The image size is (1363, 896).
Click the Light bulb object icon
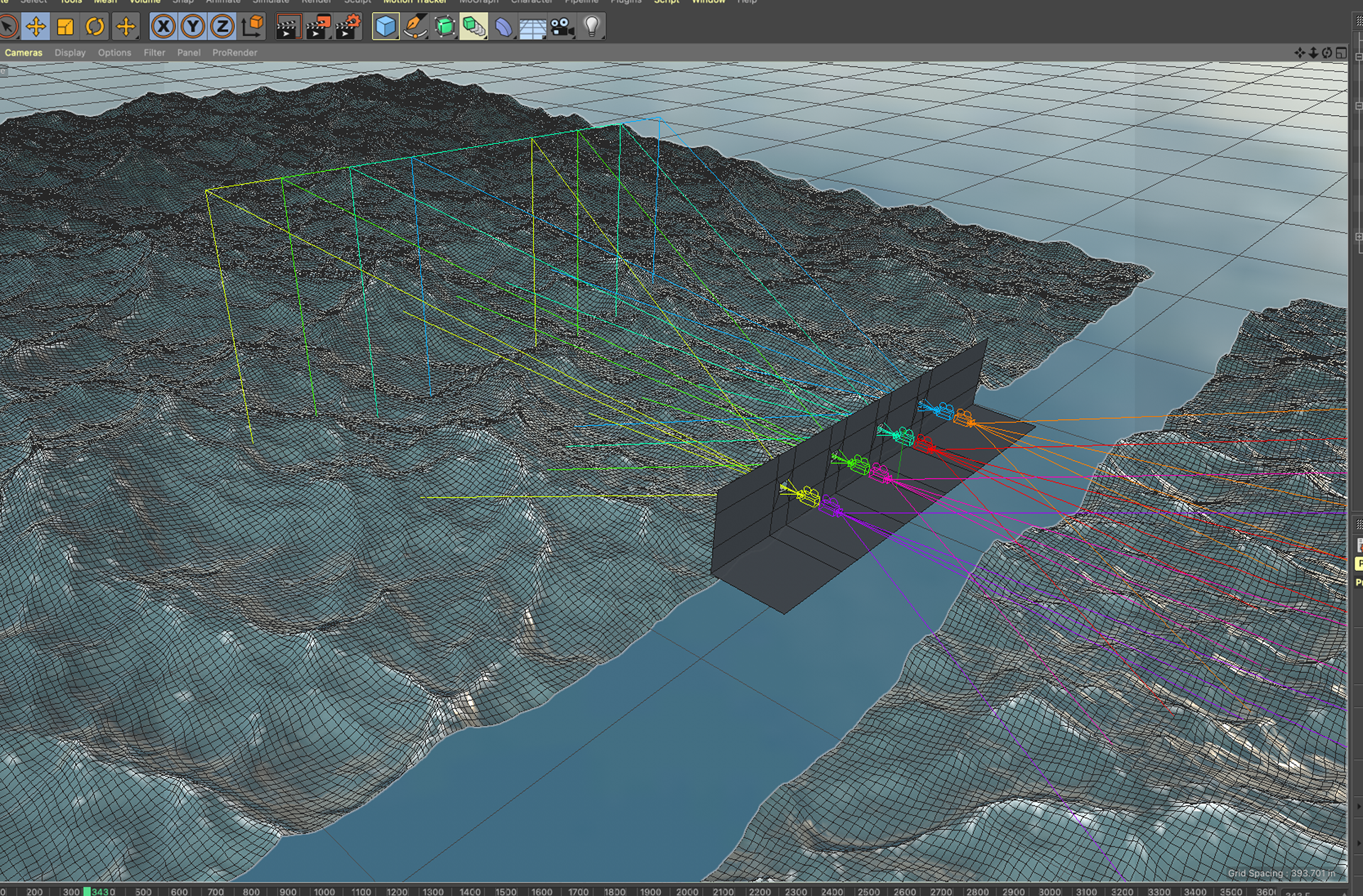(591, 27)
